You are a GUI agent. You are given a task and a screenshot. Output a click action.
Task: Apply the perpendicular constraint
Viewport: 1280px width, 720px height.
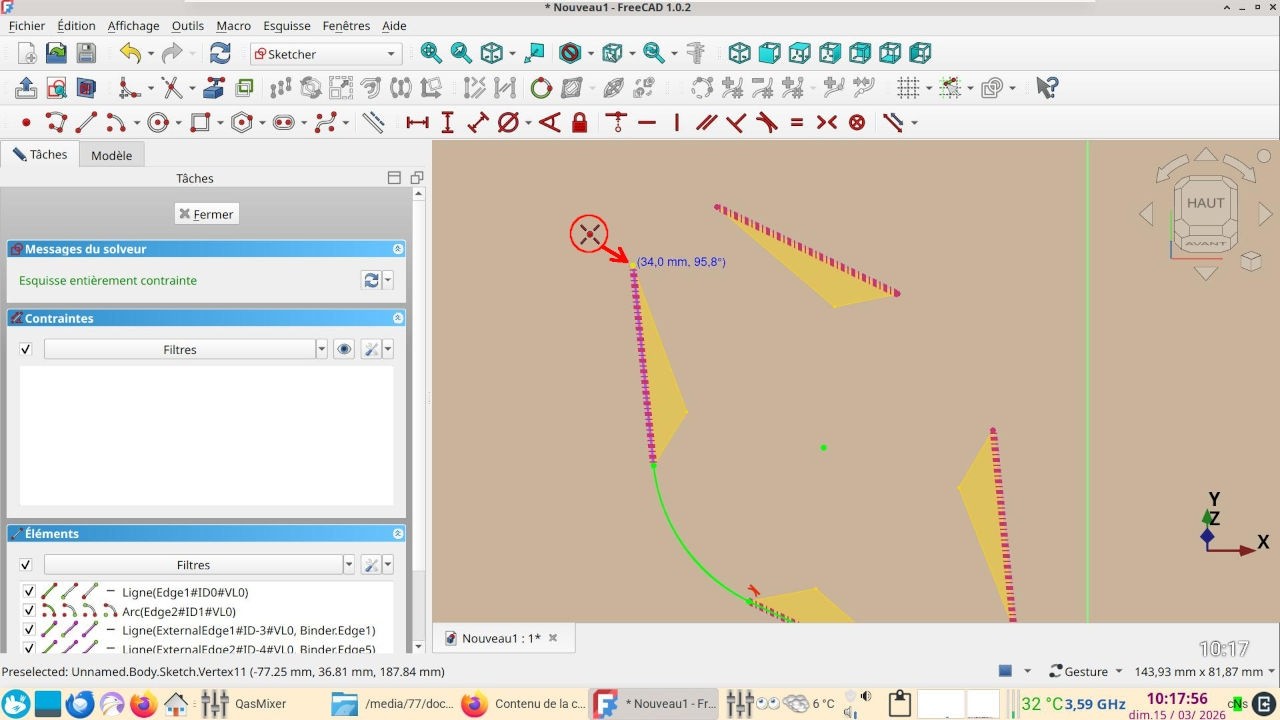(x=736, y=123)
